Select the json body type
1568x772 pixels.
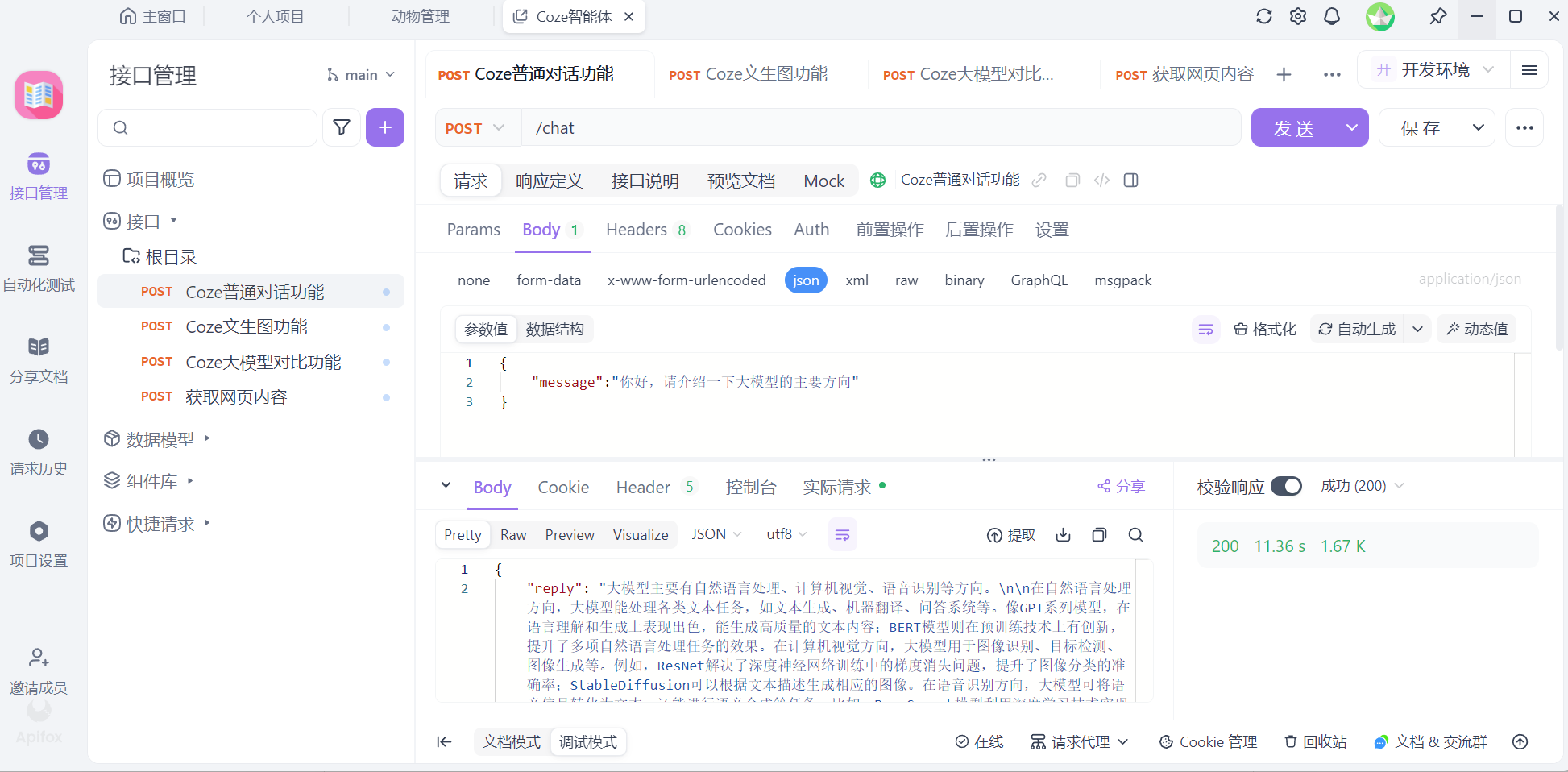[x=806, y=280]
